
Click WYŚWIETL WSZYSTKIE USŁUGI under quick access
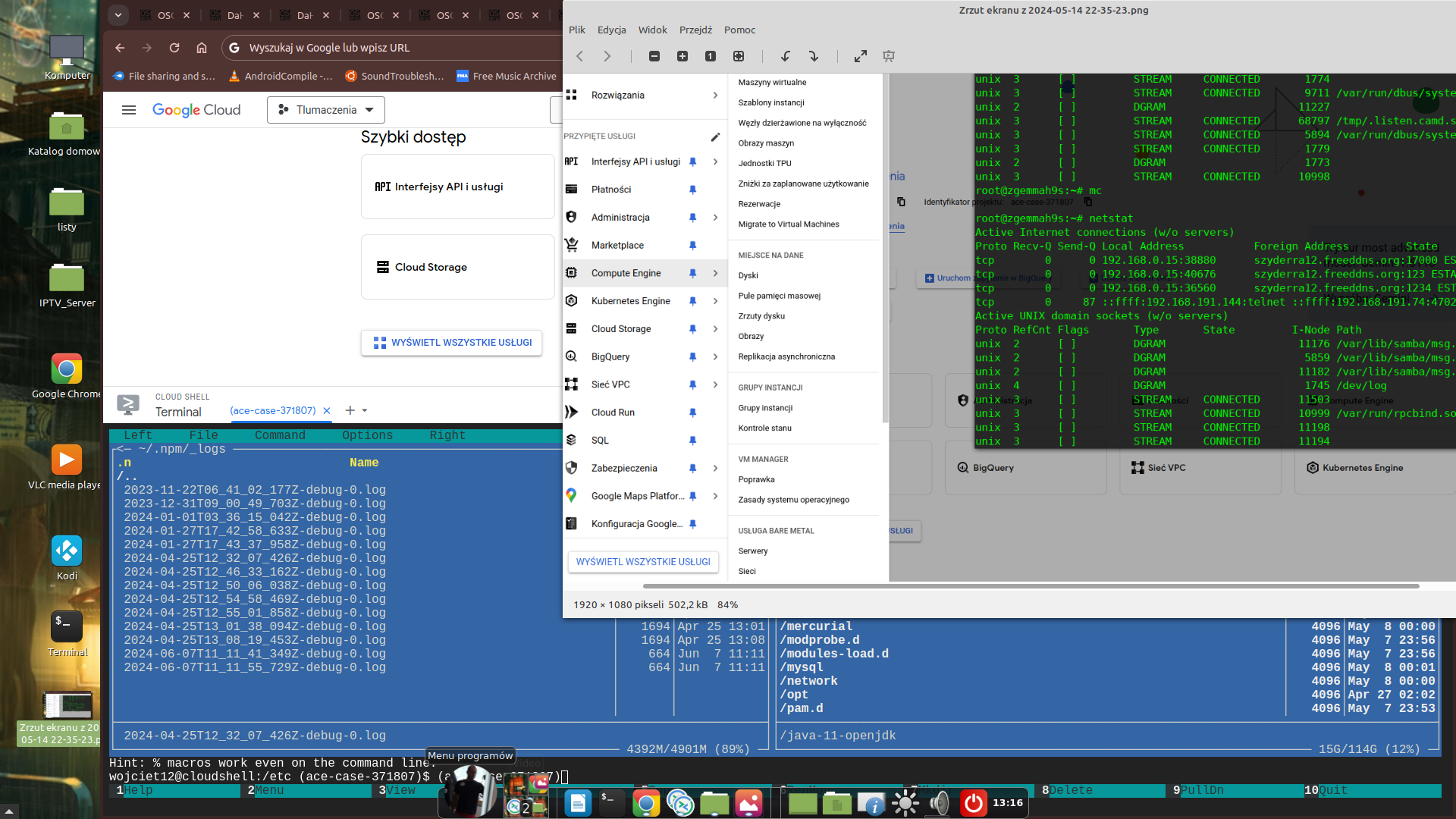point(452,343)
